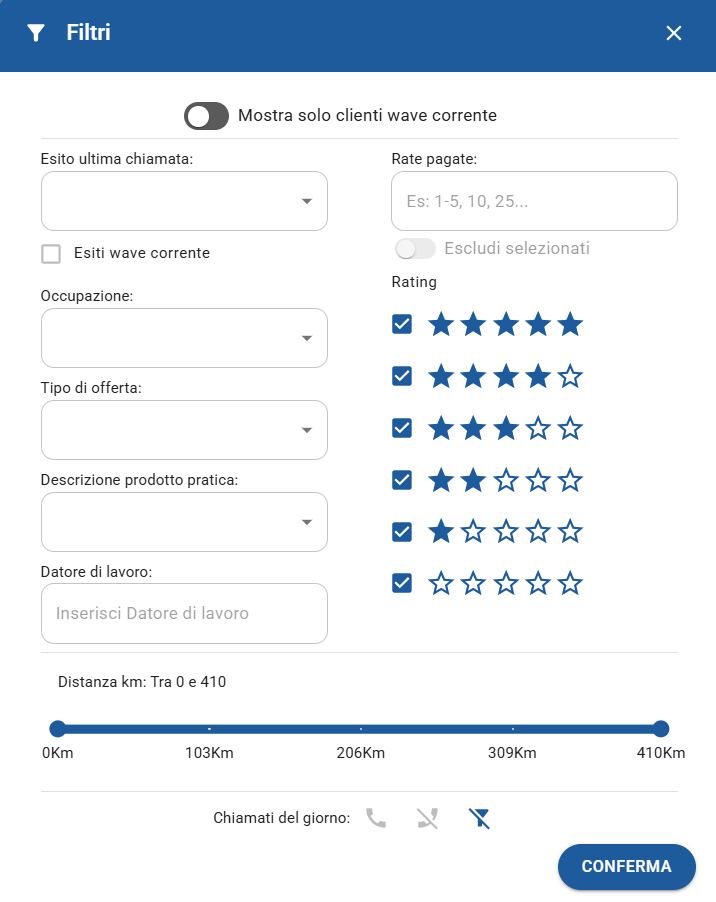This screenshot has height=902, width=716.
Task: Uncheck the one-star rating checkbox
Action: point(402,531)
